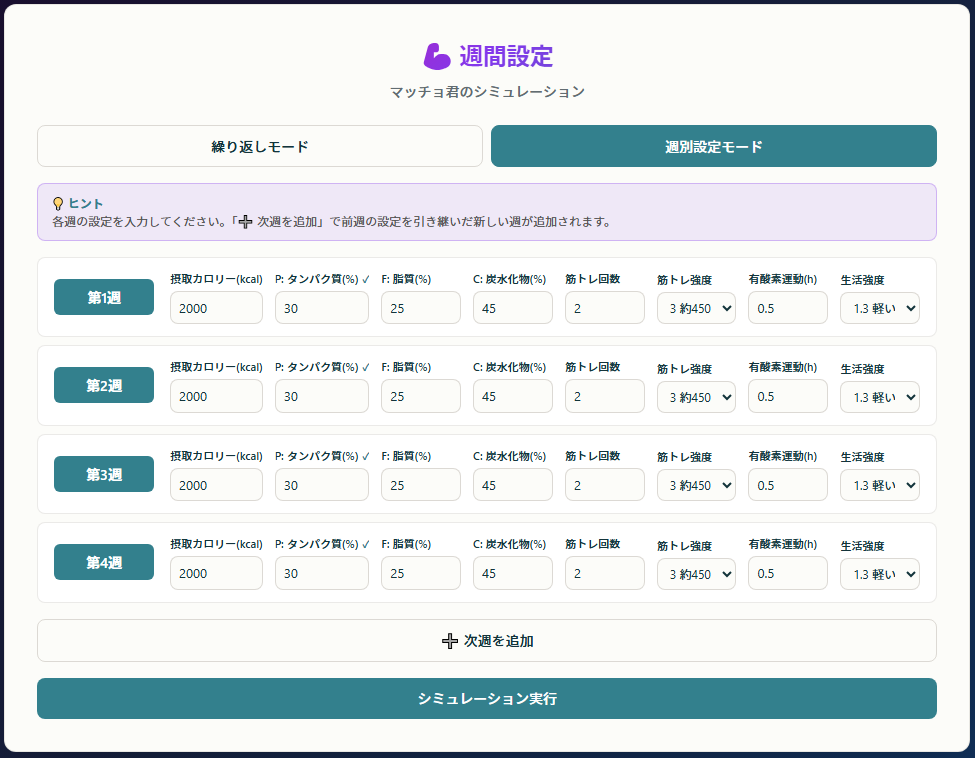Open 生活強度 dropdown for week 3
Image resolution: width=975 pixels, height=758 pixels.
[x=880, y=485]
